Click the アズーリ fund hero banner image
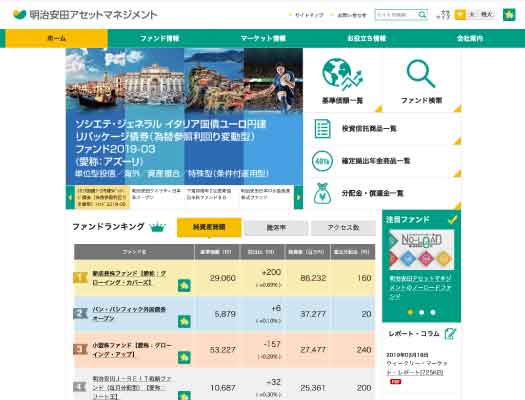 184,116
